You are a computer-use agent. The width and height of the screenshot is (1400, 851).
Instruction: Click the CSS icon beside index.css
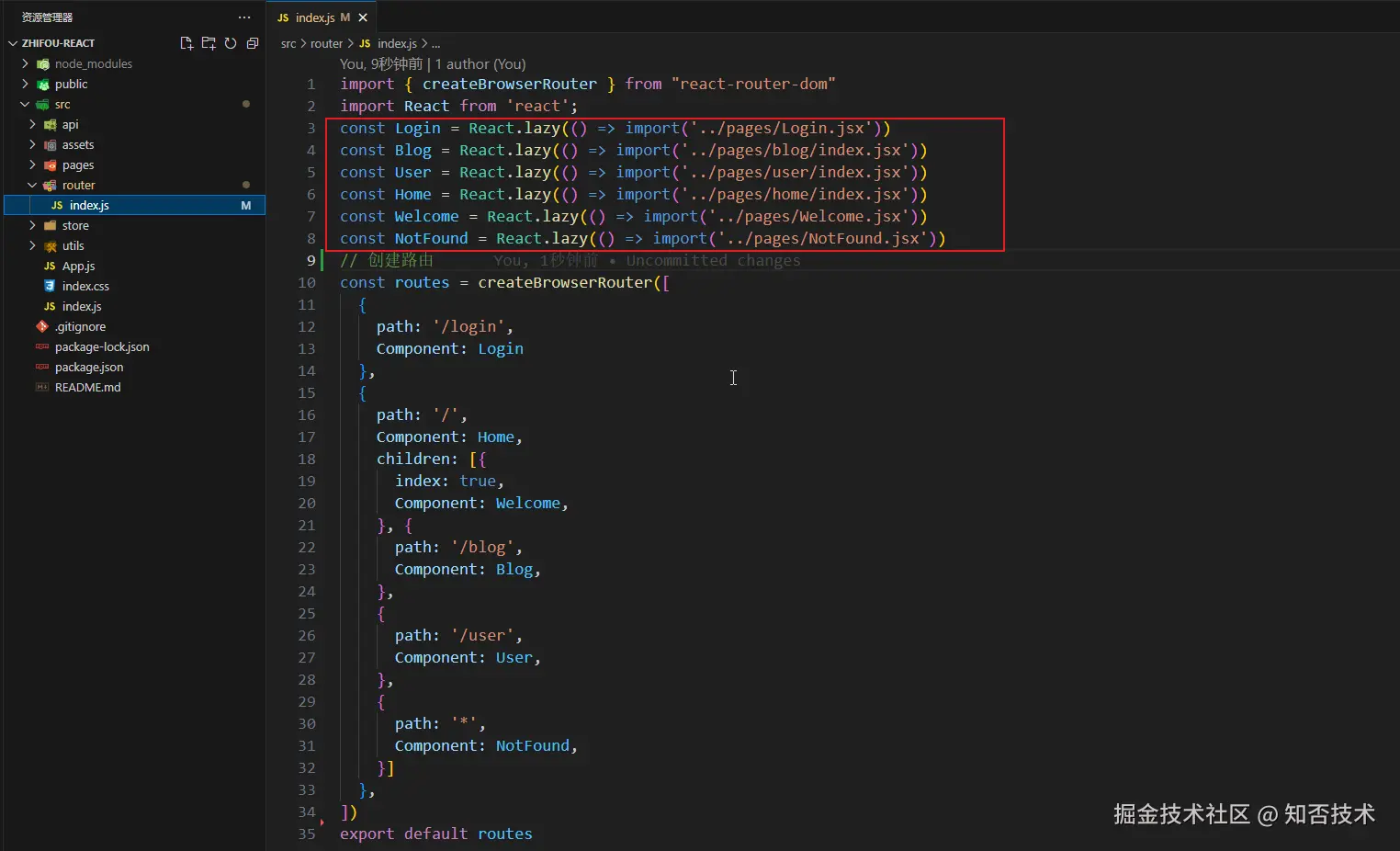click(x=50, y=286)
